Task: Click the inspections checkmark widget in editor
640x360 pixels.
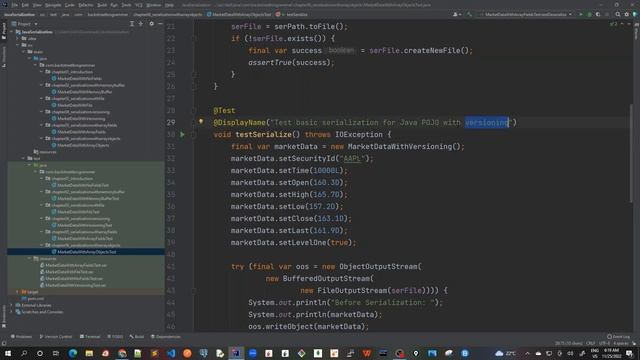Action: click(613, 24)
